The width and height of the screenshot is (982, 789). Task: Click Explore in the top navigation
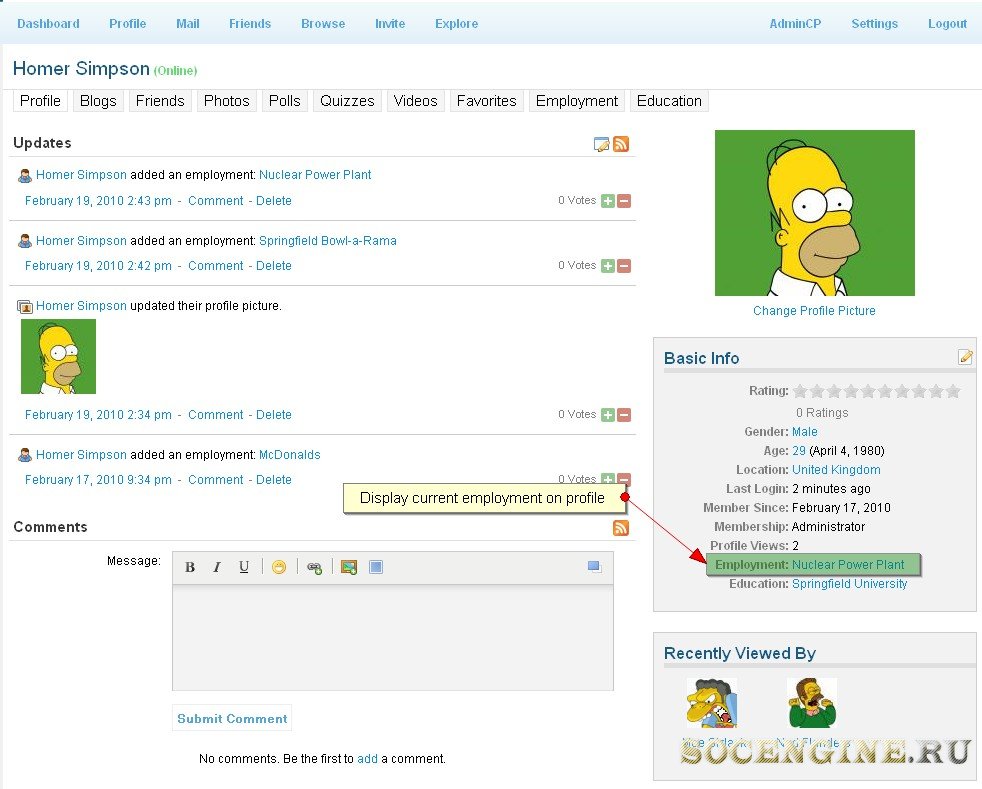457,24
